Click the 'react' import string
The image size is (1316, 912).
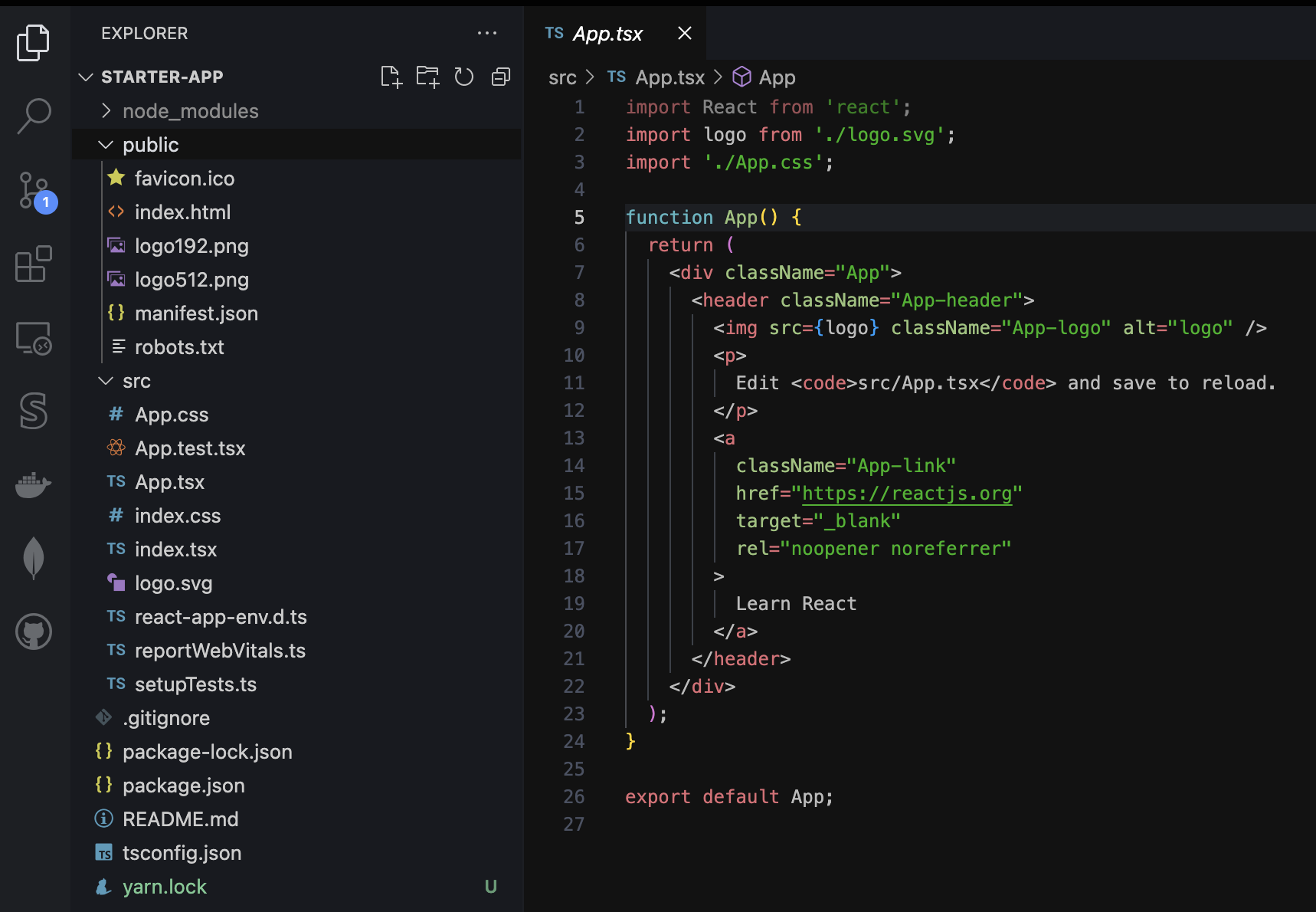coord(863,107)
